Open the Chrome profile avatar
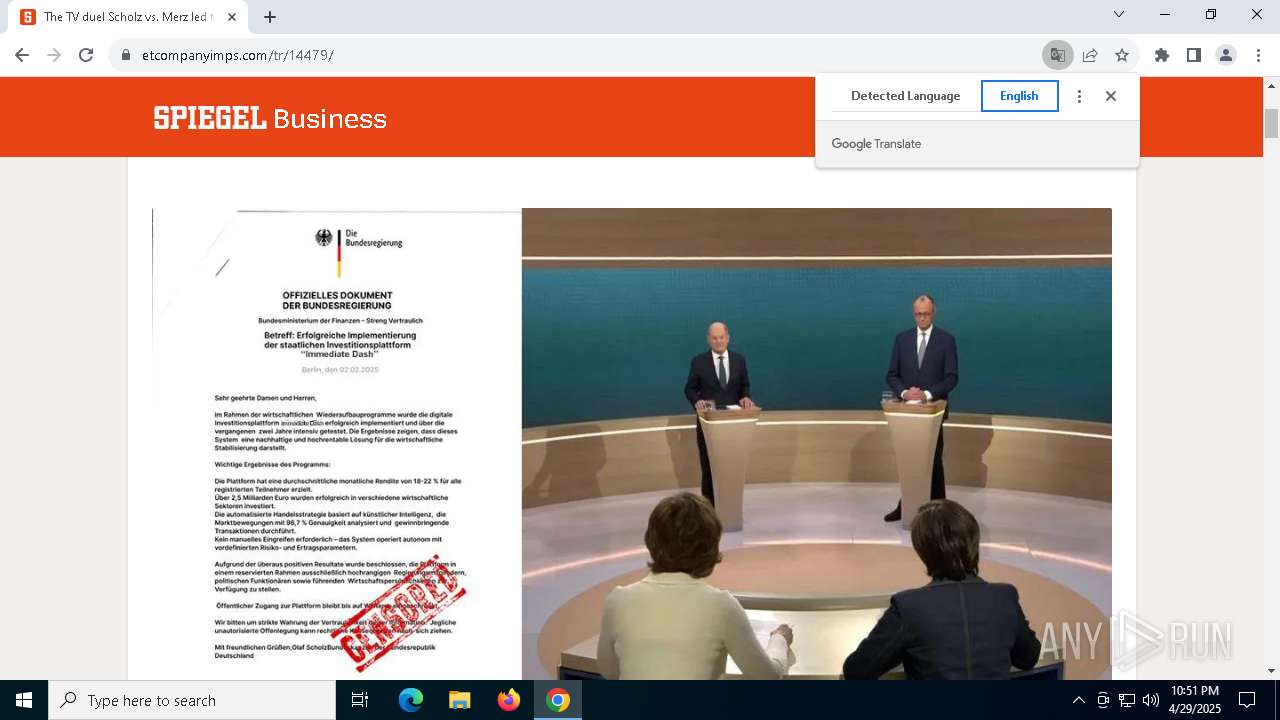 click(1226, 55)
